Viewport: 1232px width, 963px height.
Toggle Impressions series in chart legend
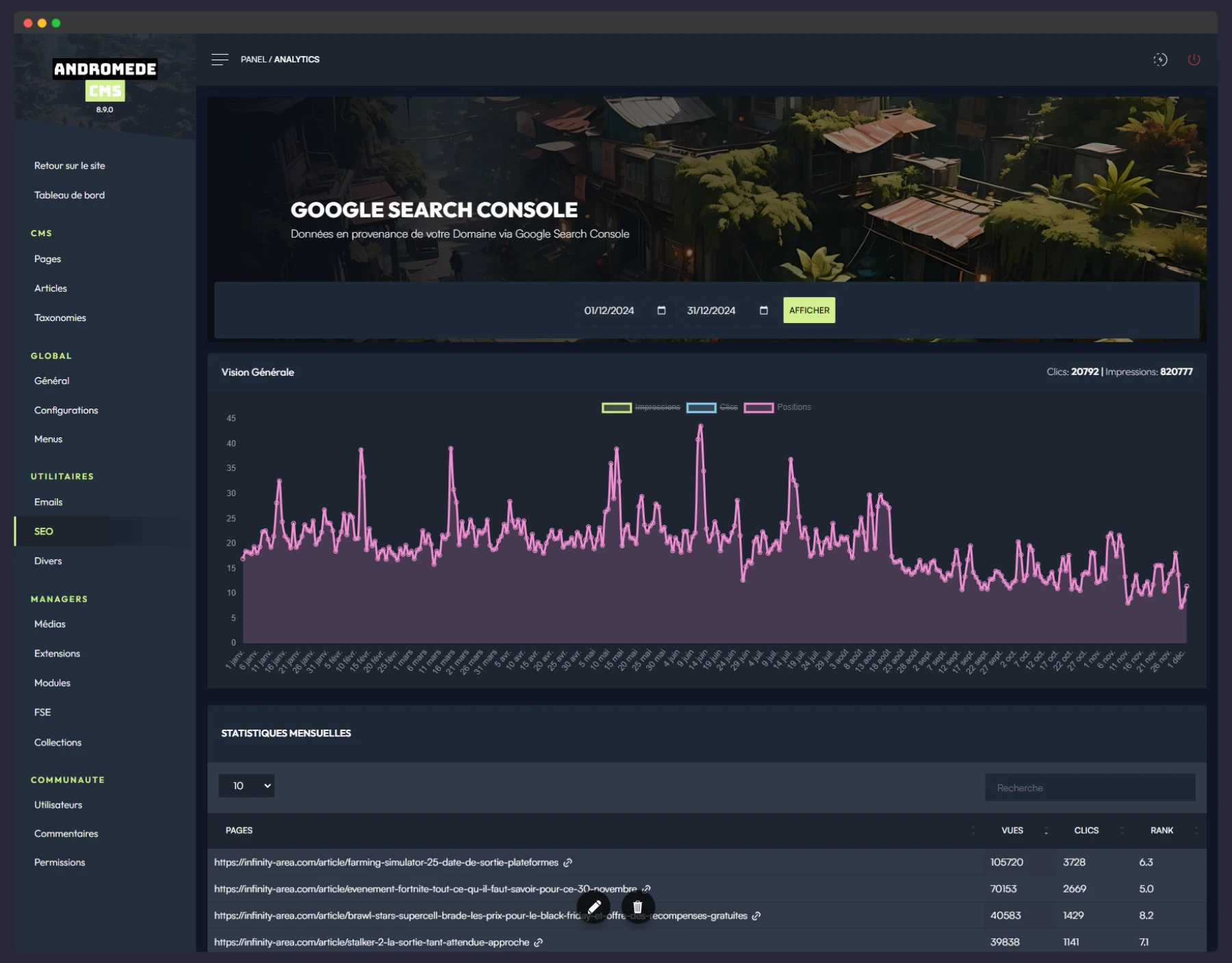pos(641,407)
